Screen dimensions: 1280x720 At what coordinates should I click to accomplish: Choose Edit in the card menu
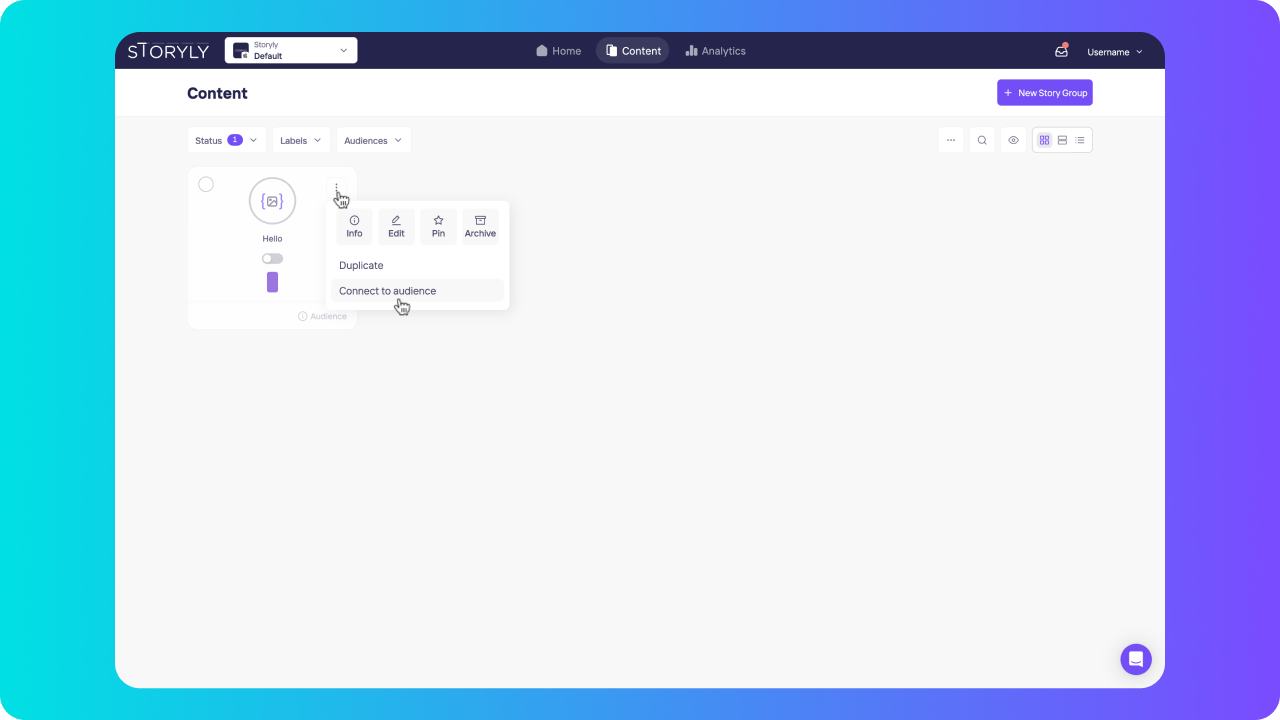tap(396, 227)
